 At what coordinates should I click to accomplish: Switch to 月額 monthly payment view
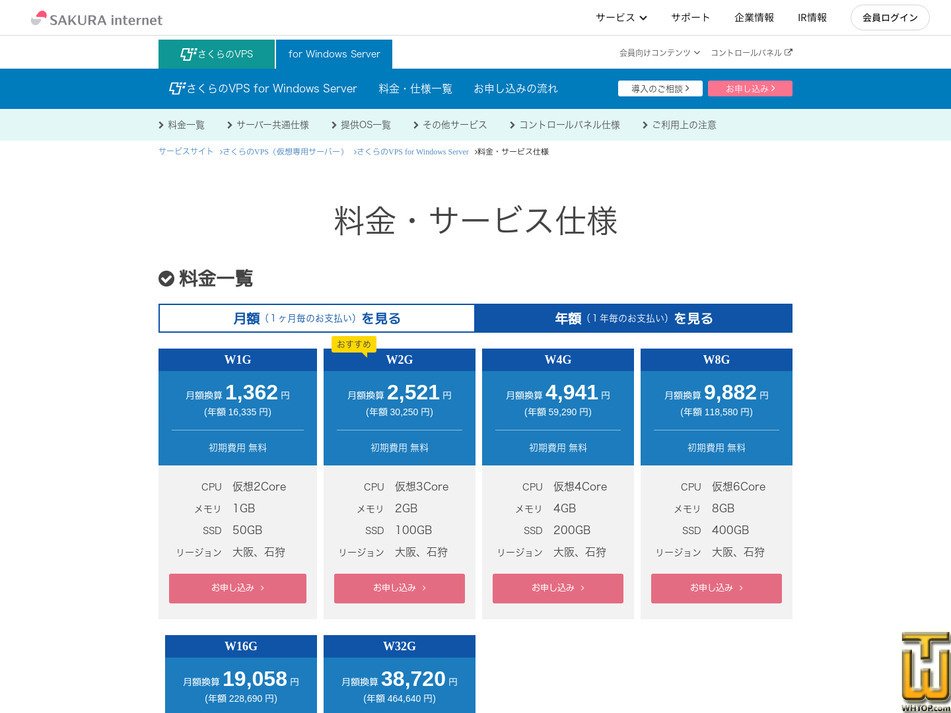pyautogui.click(x=317, y=318)
